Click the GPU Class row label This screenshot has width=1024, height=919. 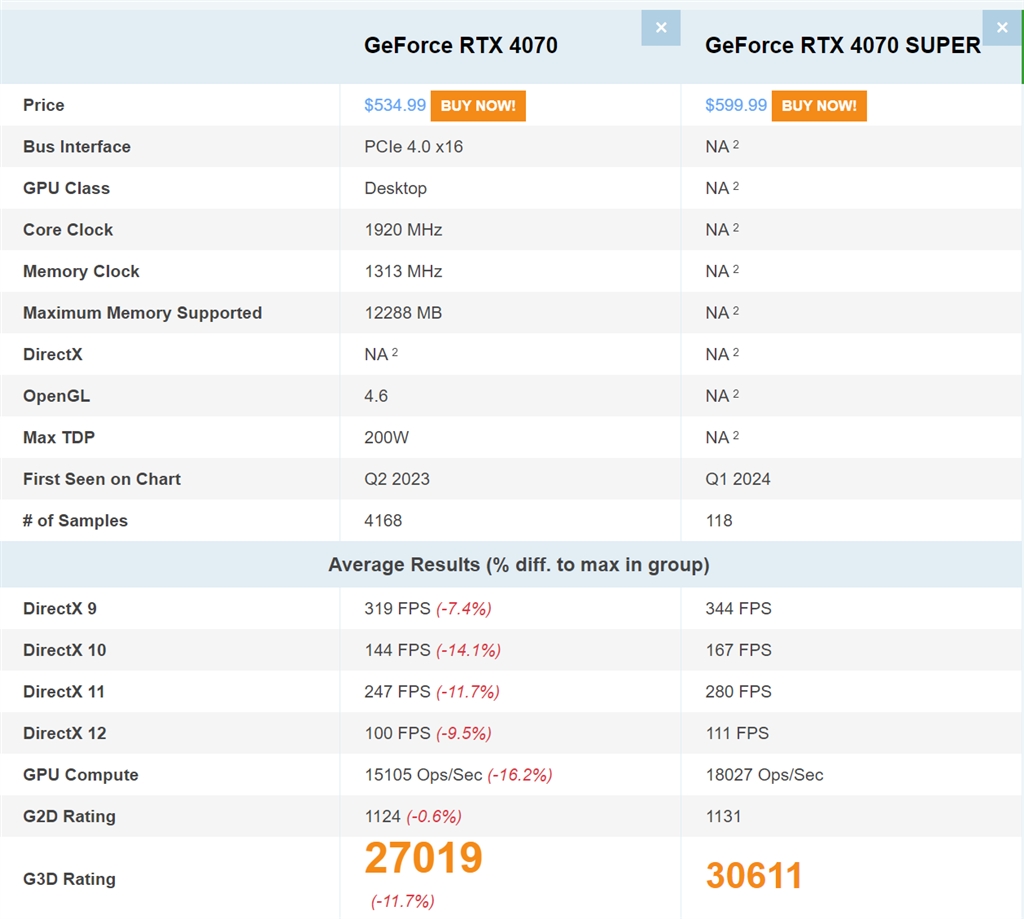(x=67, y=188)
